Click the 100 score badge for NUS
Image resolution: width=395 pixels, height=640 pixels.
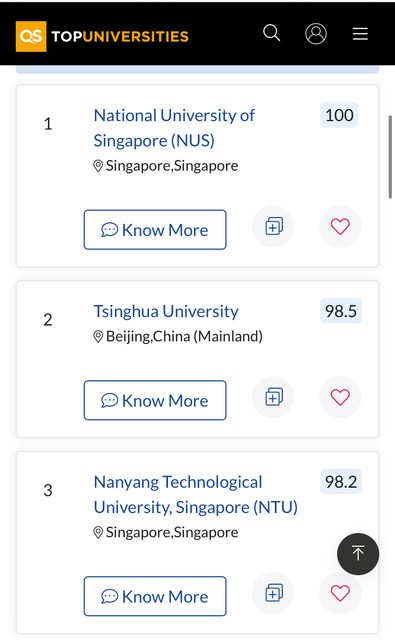coord(339,115)
